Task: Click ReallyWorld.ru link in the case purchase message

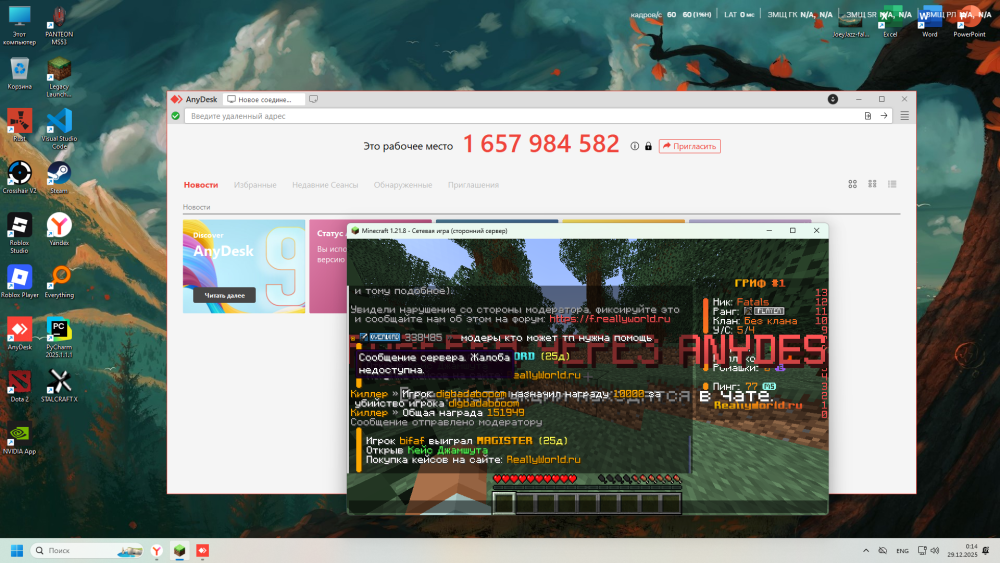Action: [x=543, y=460]
